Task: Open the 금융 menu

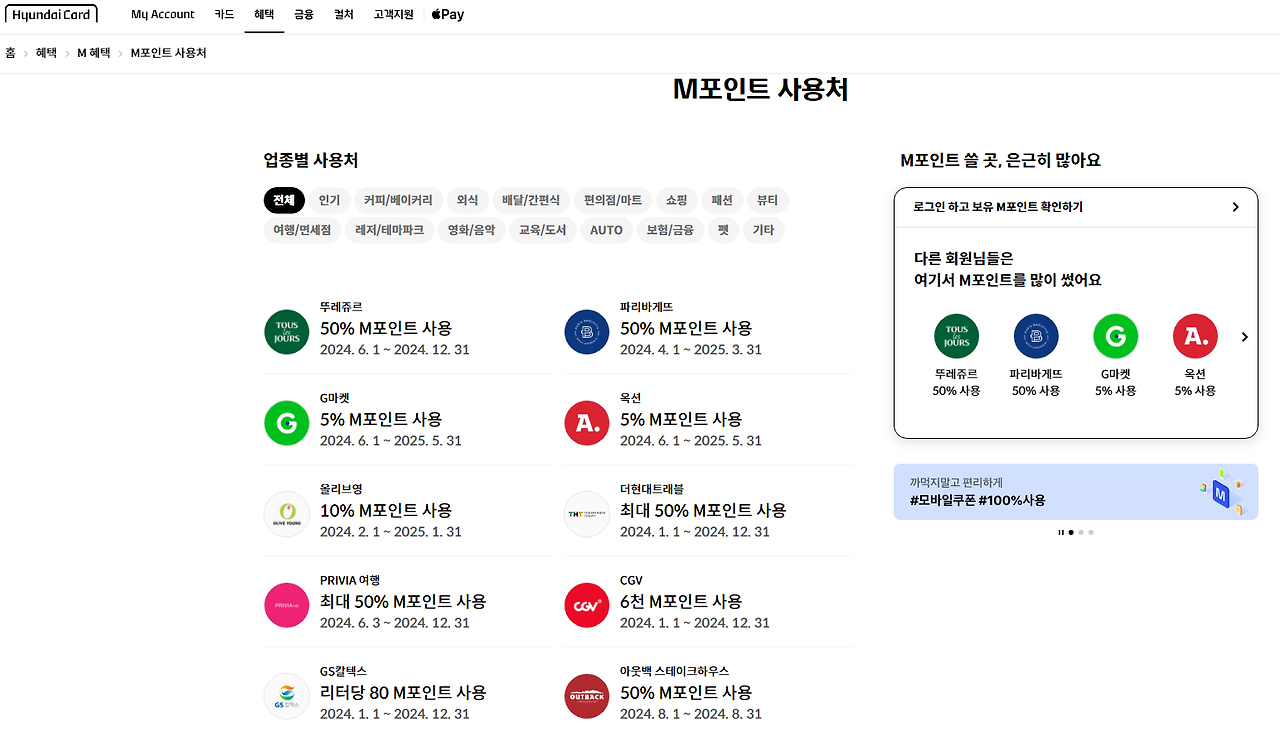Action: [304, 14]
